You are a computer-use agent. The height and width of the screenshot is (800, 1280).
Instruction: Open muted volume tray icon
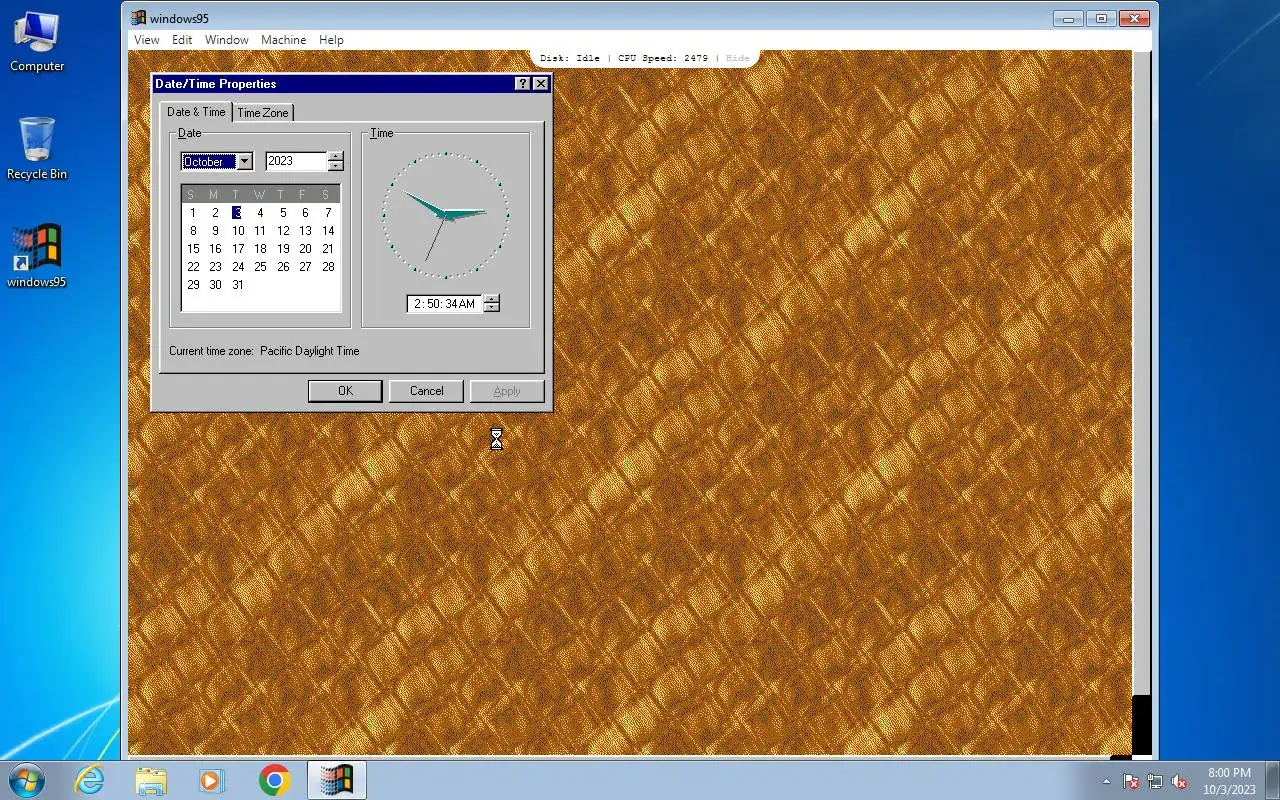(x=1180, y=781)
